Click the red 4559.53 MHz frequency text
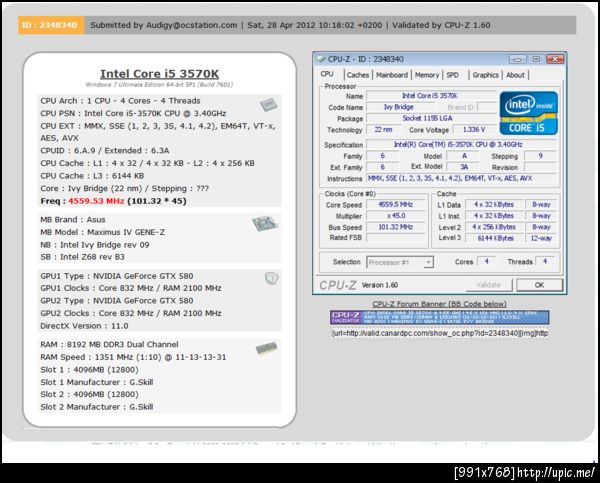This screenshot has height=483, width=600. [96, 201]
